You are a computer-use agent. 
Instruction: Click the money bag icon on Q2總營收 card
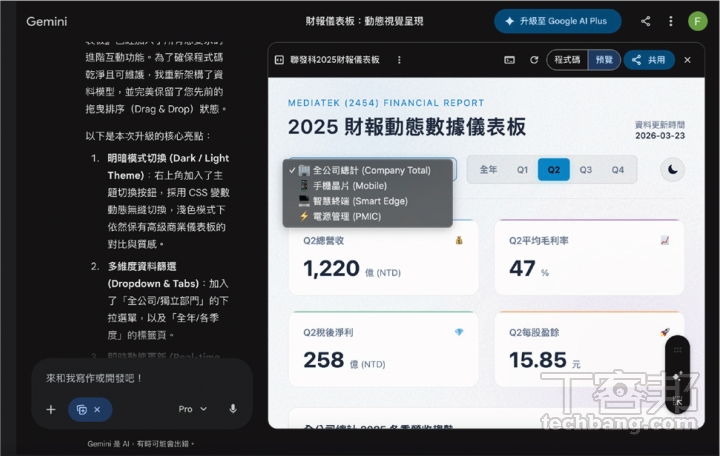[459, 240]
